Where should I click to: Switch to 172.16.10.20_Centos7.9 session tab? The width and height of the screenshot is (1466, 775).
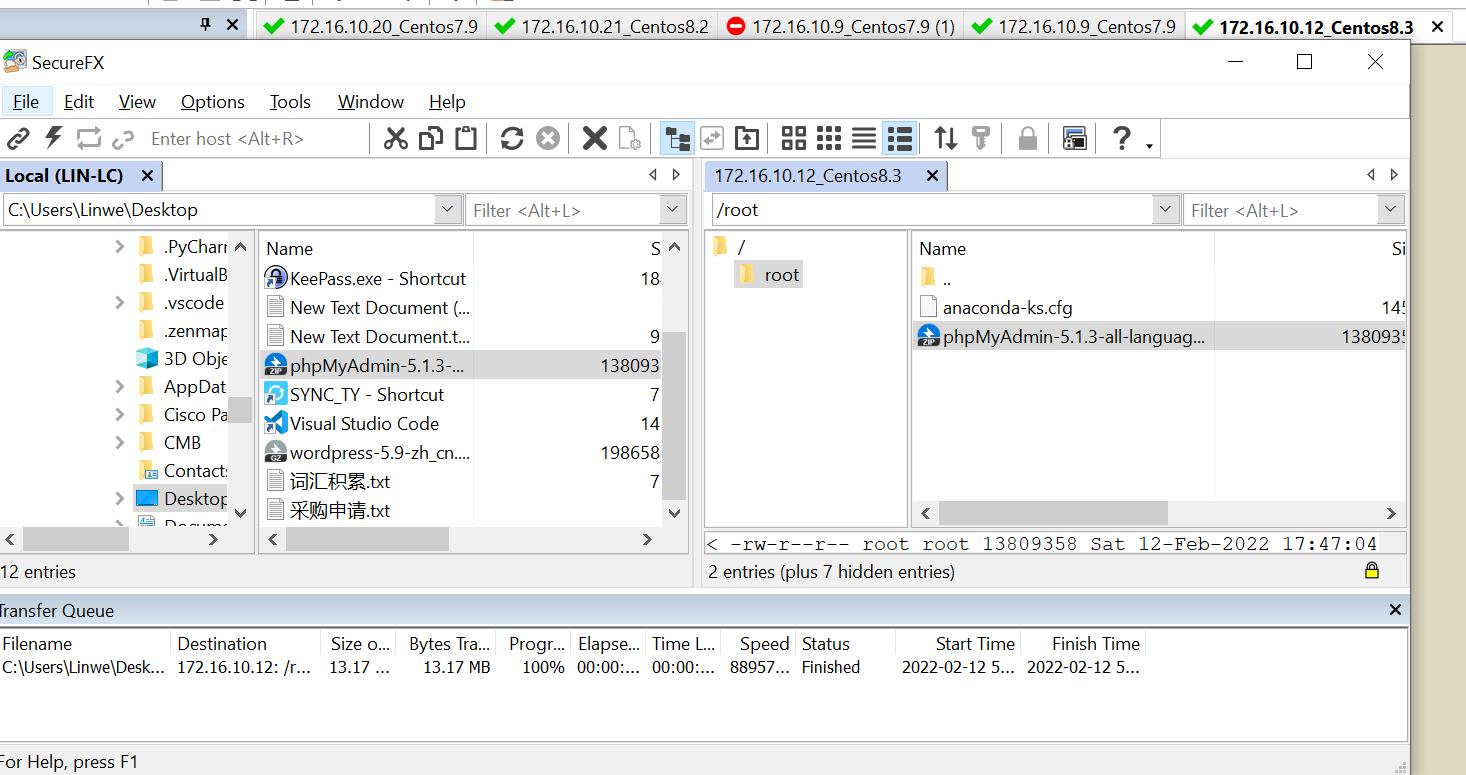[372, 26]
